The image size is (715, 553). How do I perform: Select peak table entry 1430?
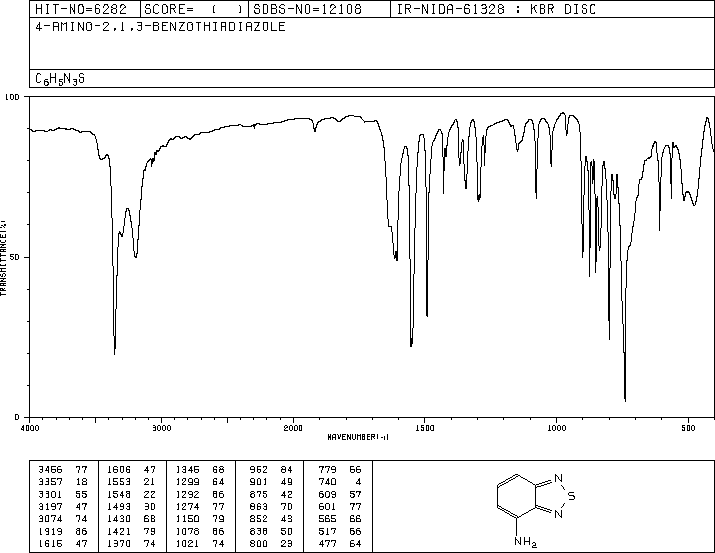pyautogui.click(x=131, y=519)
